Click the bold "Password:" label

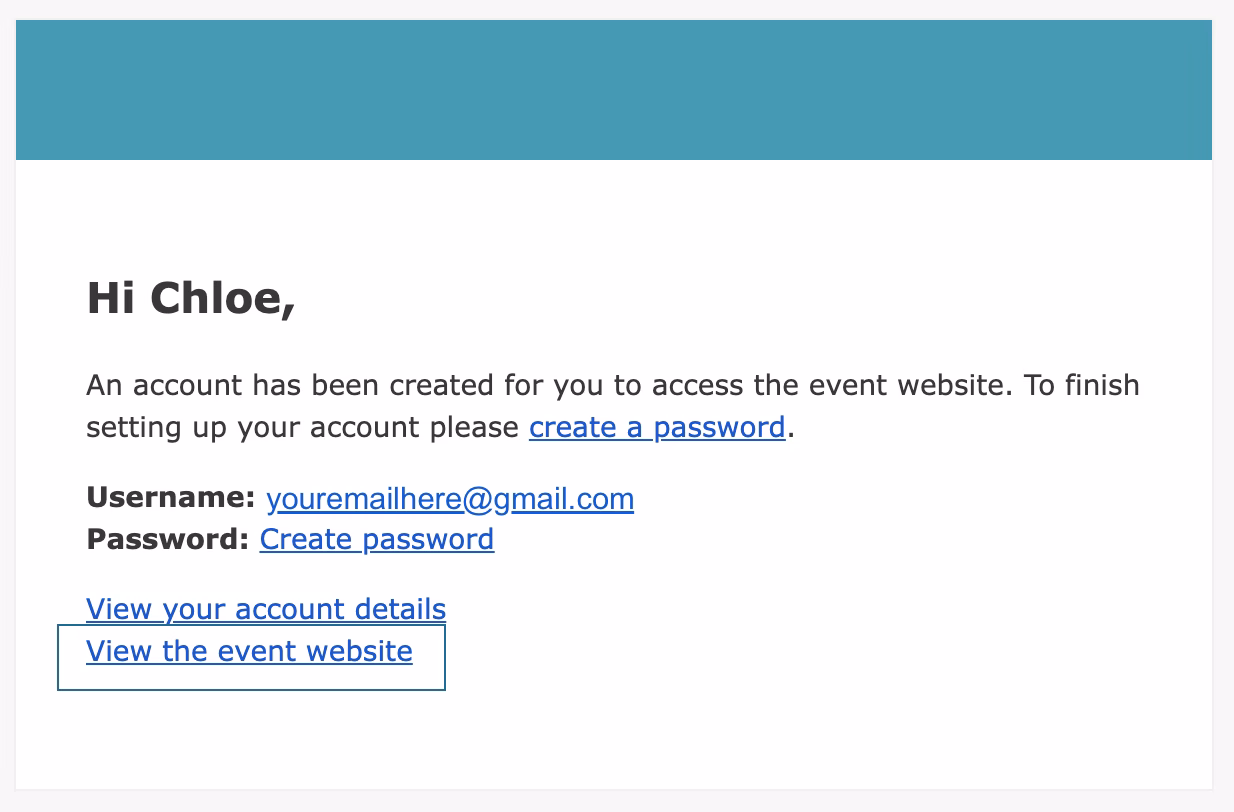click(167, 540)
